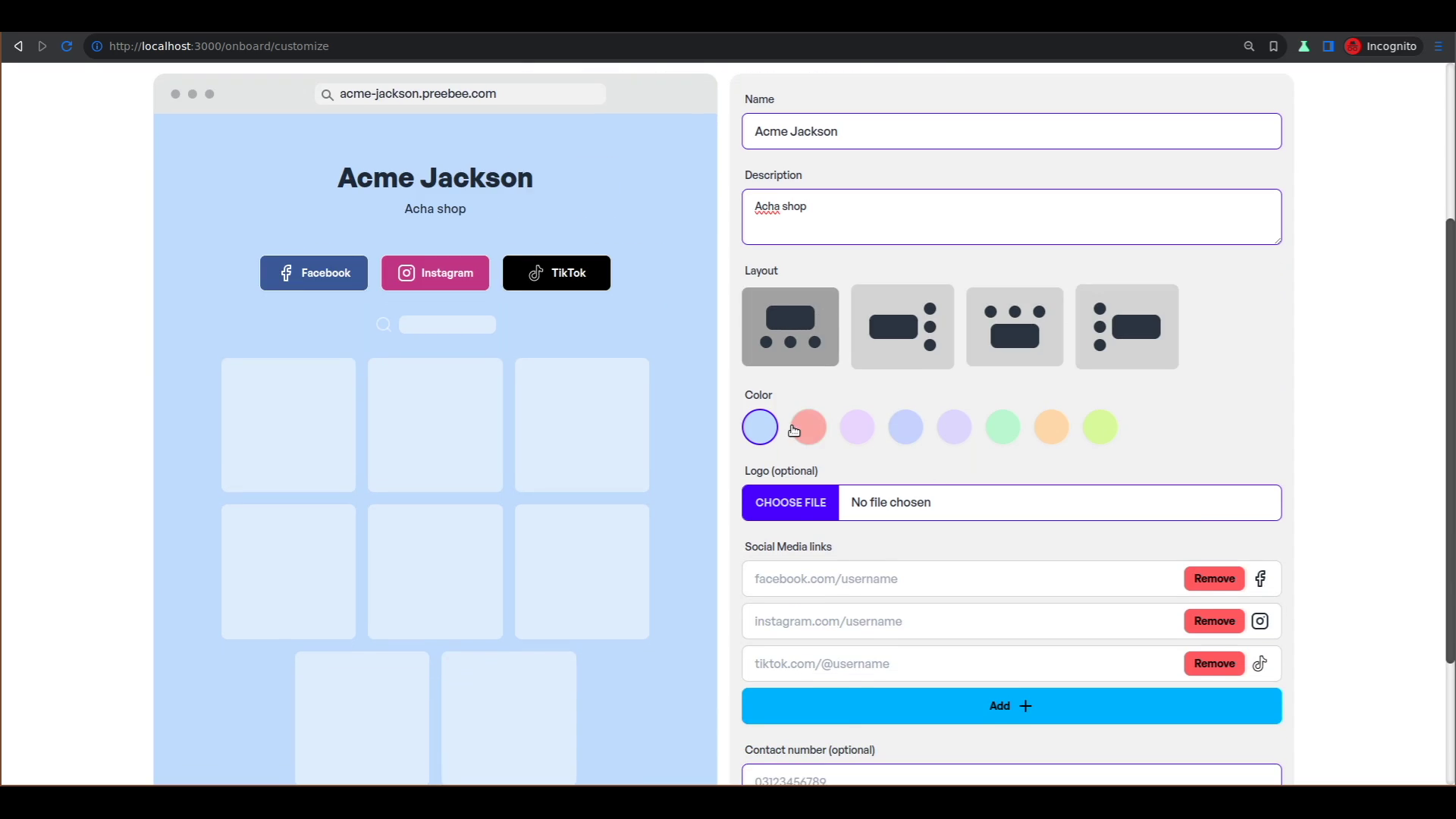Click the Facebook icon beside the facebook.com link field
Screen dimensions: 1456x819
coord(1260,579)
